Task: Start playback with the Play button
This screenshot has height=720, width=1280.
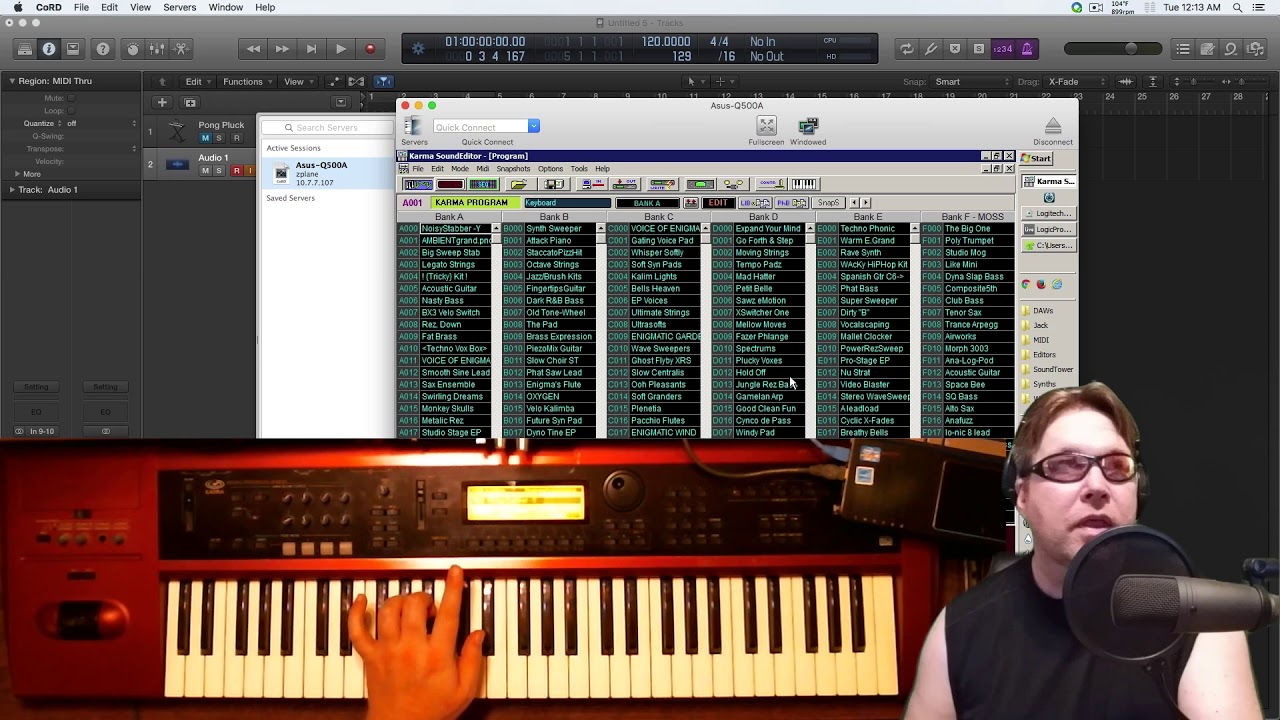Action: [x=340, y=49]
